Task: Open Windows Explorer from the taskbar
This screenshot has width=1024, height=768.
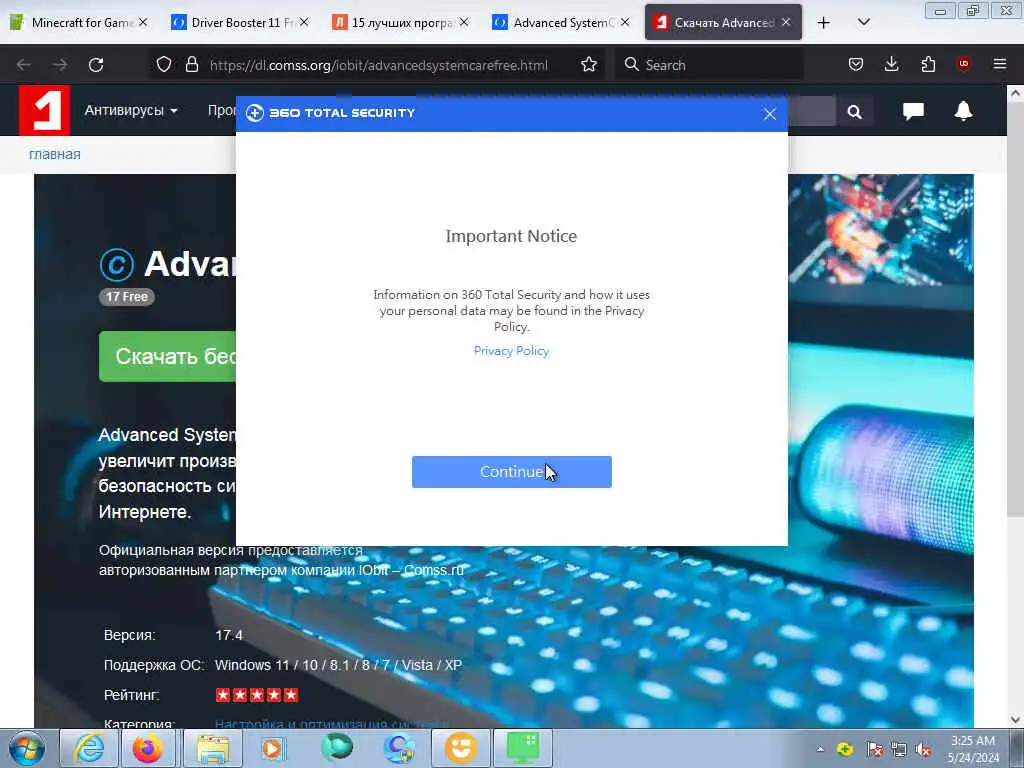Action: point(213,748)
